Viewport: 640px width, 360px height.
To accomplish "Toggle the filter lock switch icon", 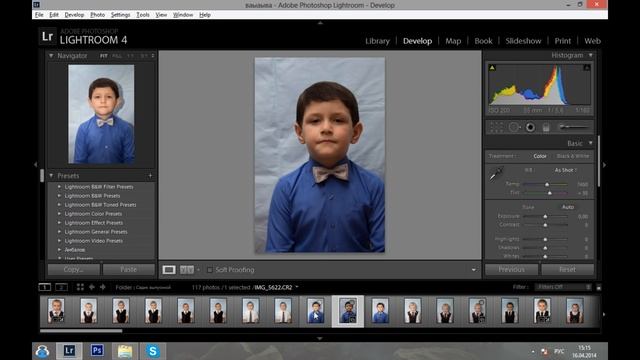I will (x=598, y=287).
